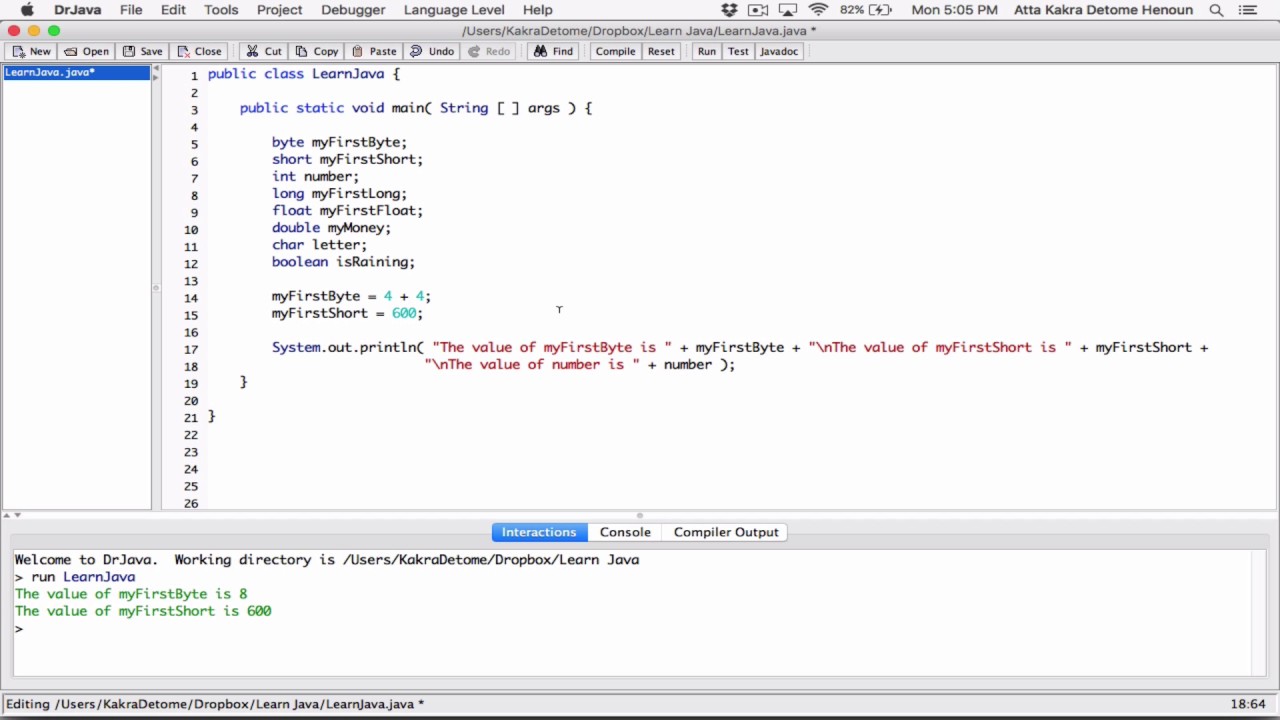Cut selection with the Cut button
This screenshot has width=1280, height=720.
(x=264, y=51)
